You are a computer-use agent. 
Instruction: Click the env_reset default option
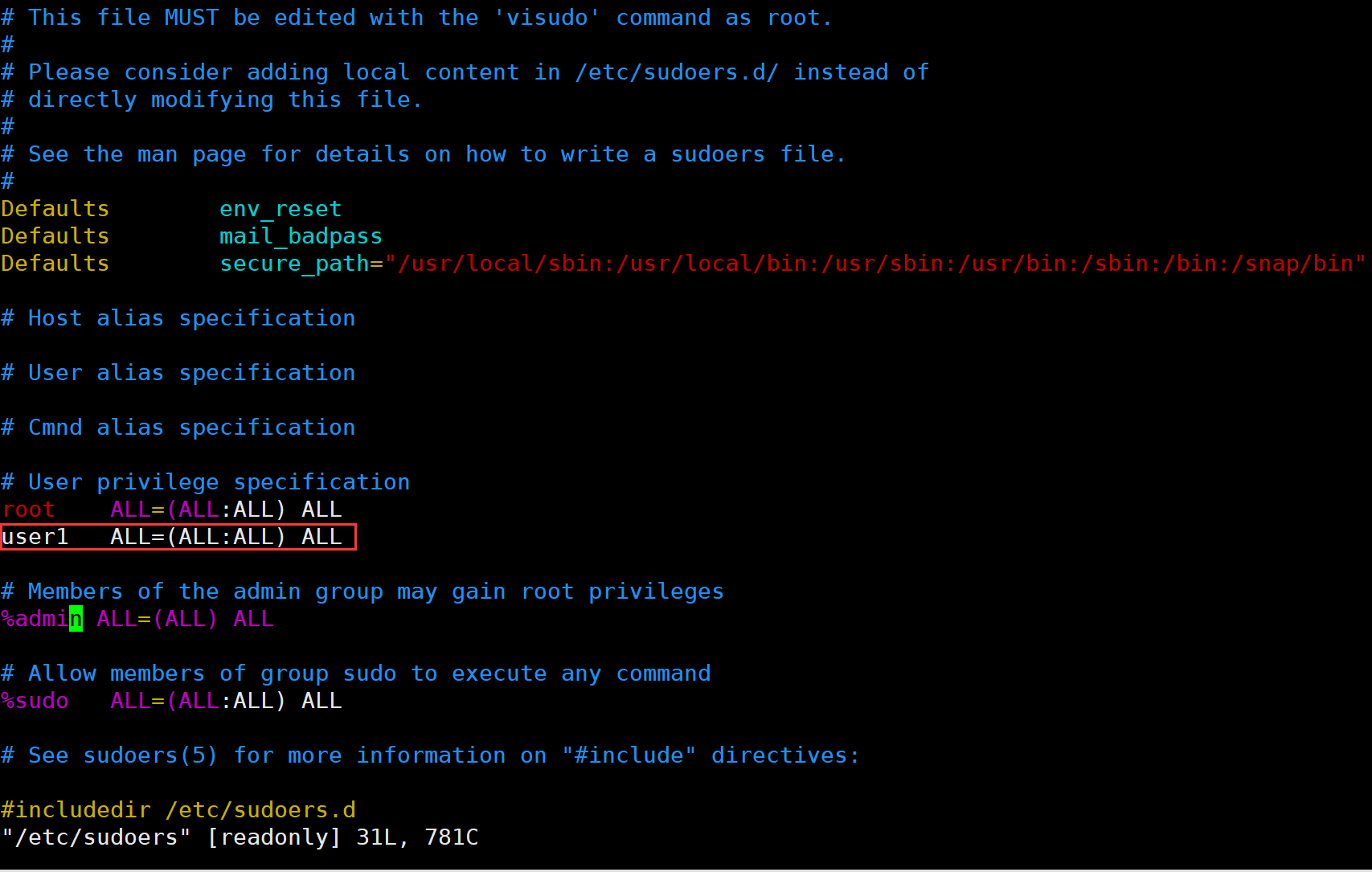pos(281,209)
